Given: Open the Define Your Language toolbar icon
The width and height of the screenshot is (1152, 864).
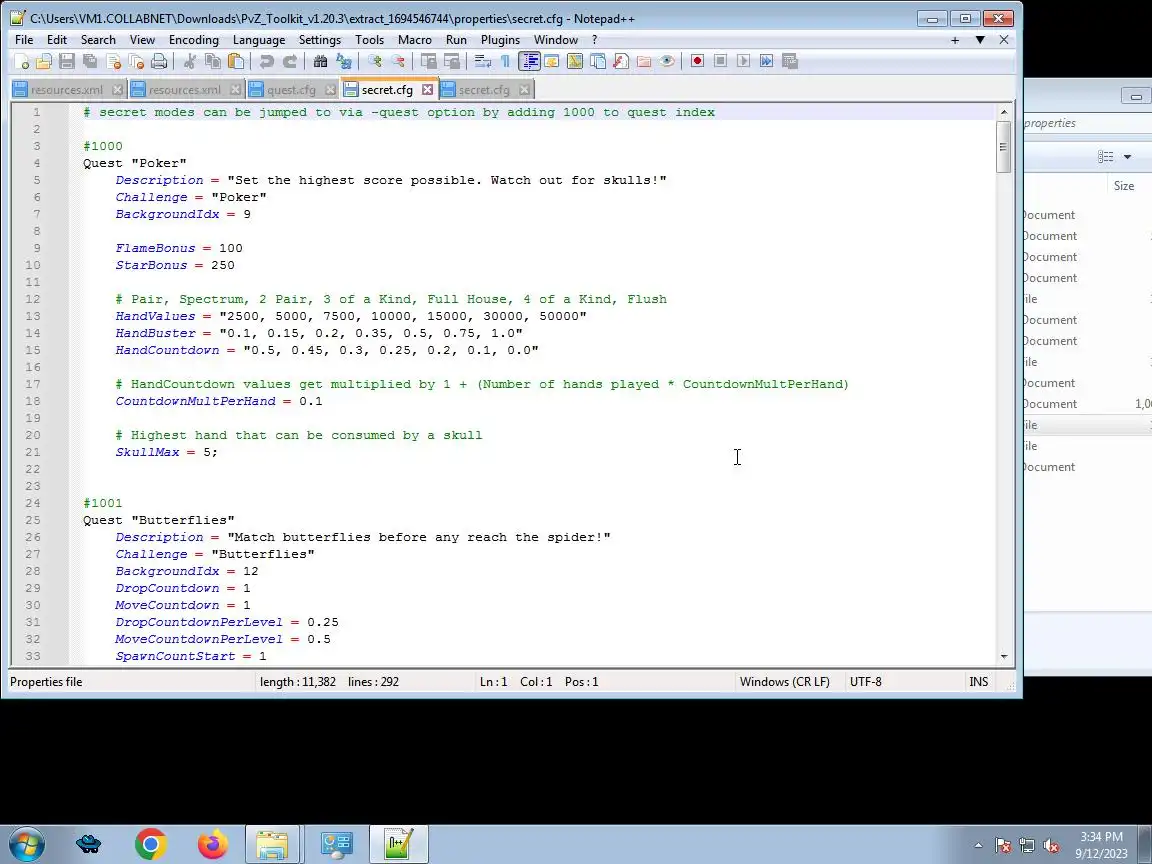Looking at the screenshot, I should 552,61.
